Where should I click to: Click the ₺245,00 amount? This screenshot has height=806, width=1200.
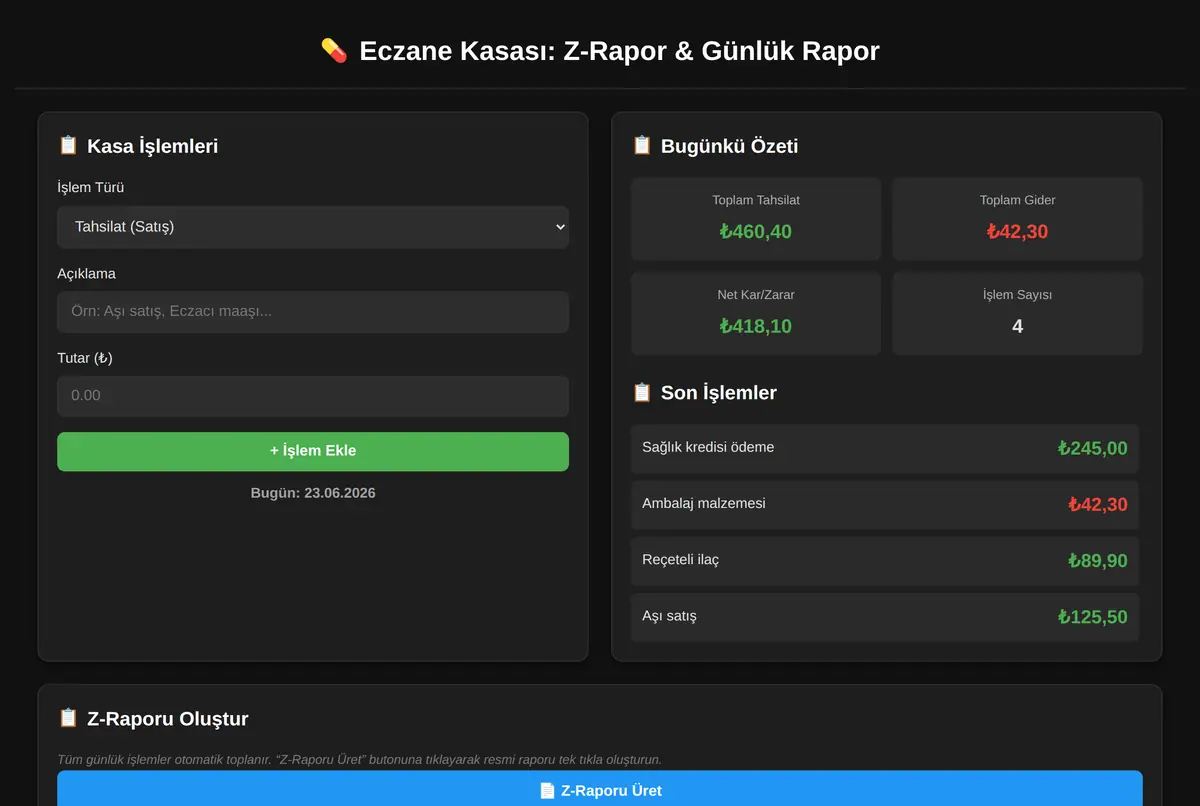point(1093,448)
